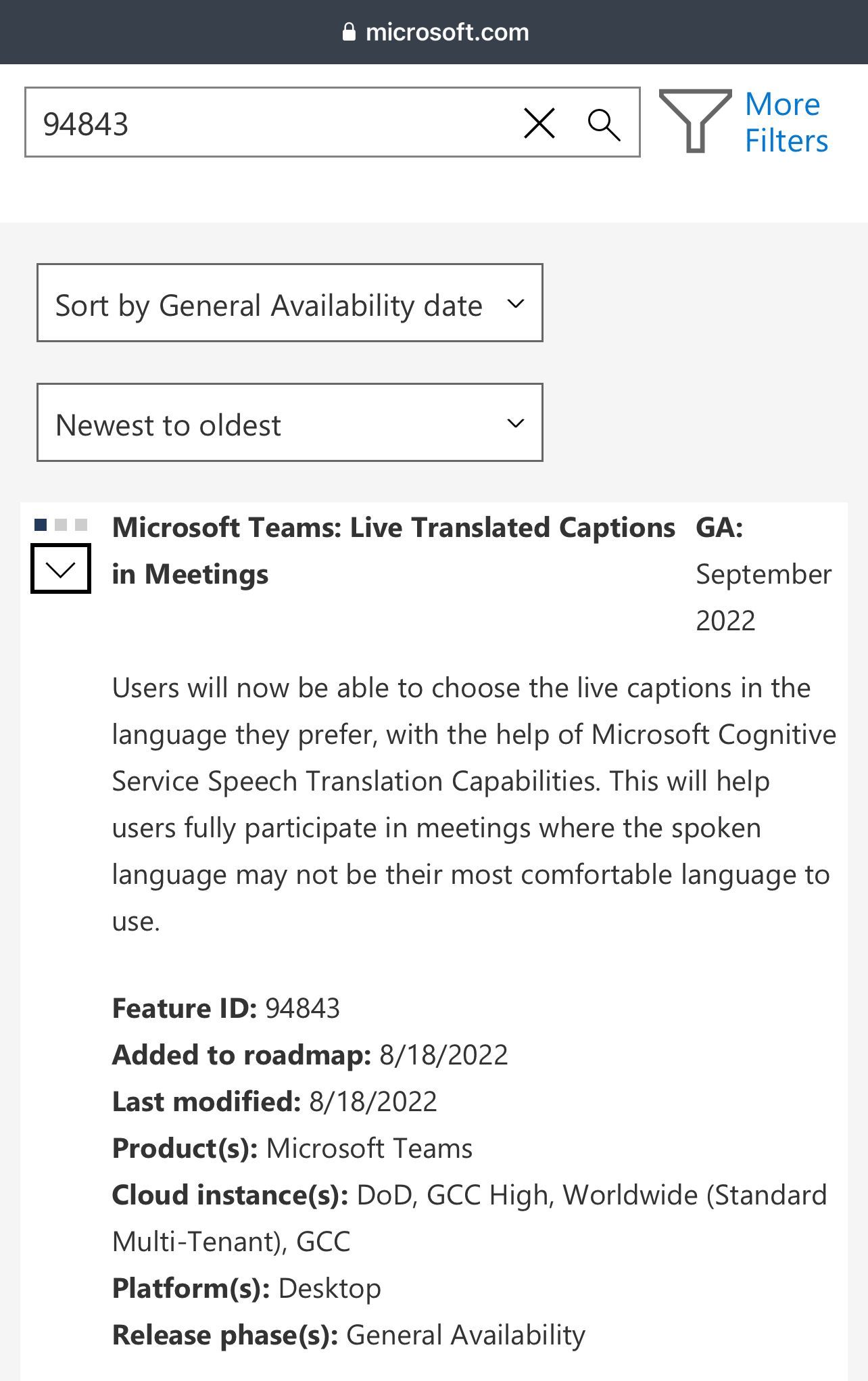
Task: Click the Microsoft Teams: Live Translated Captions title
Action: pos(393,551)
